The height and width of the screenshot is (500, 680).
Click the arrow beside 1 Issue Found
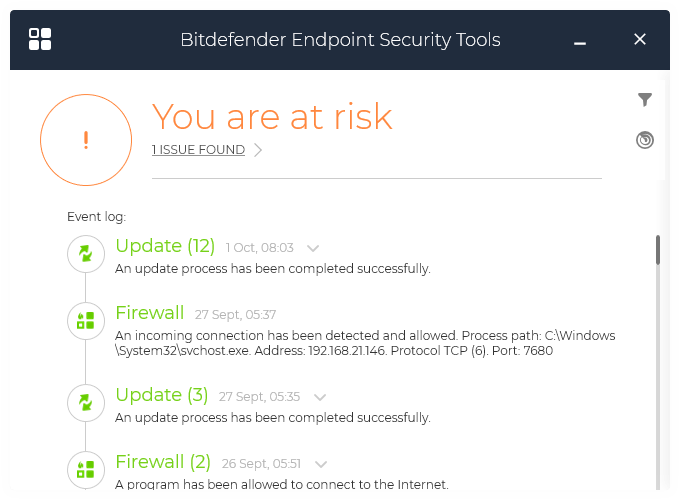pos(258,150)
